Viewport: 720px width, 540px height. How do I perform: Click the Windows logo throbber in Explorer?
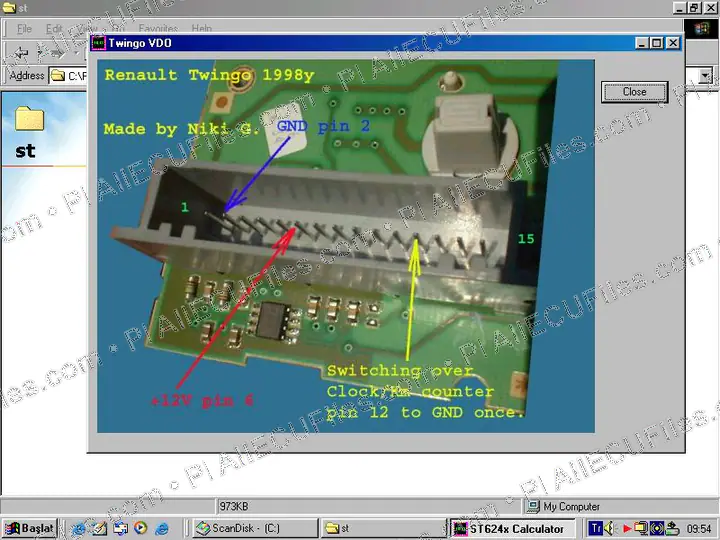click(x=701, y=29)
